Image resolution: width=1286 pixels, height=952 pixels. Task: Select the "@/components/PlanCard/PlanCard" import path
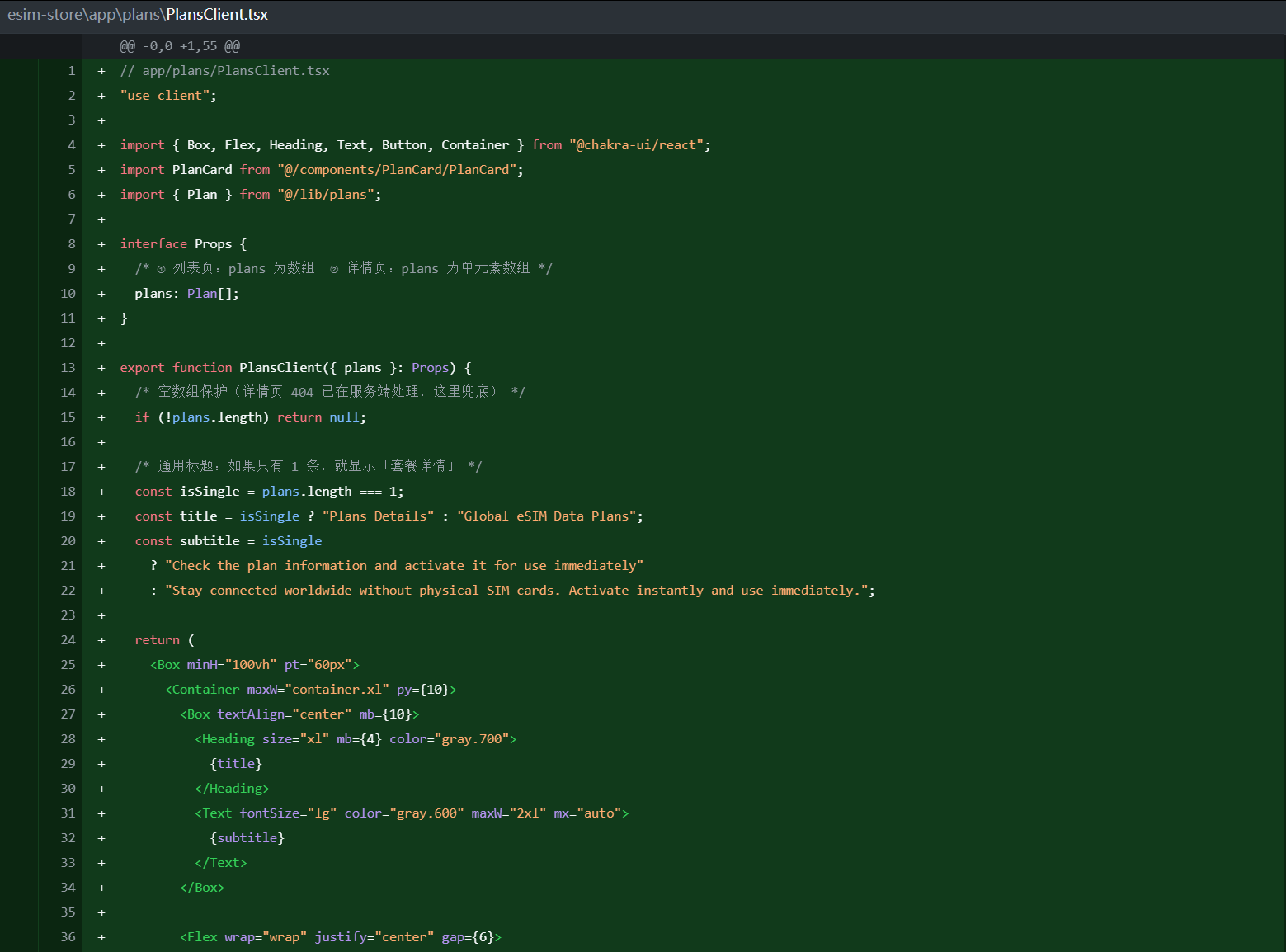pyautogui.click(x=397, y=170)
